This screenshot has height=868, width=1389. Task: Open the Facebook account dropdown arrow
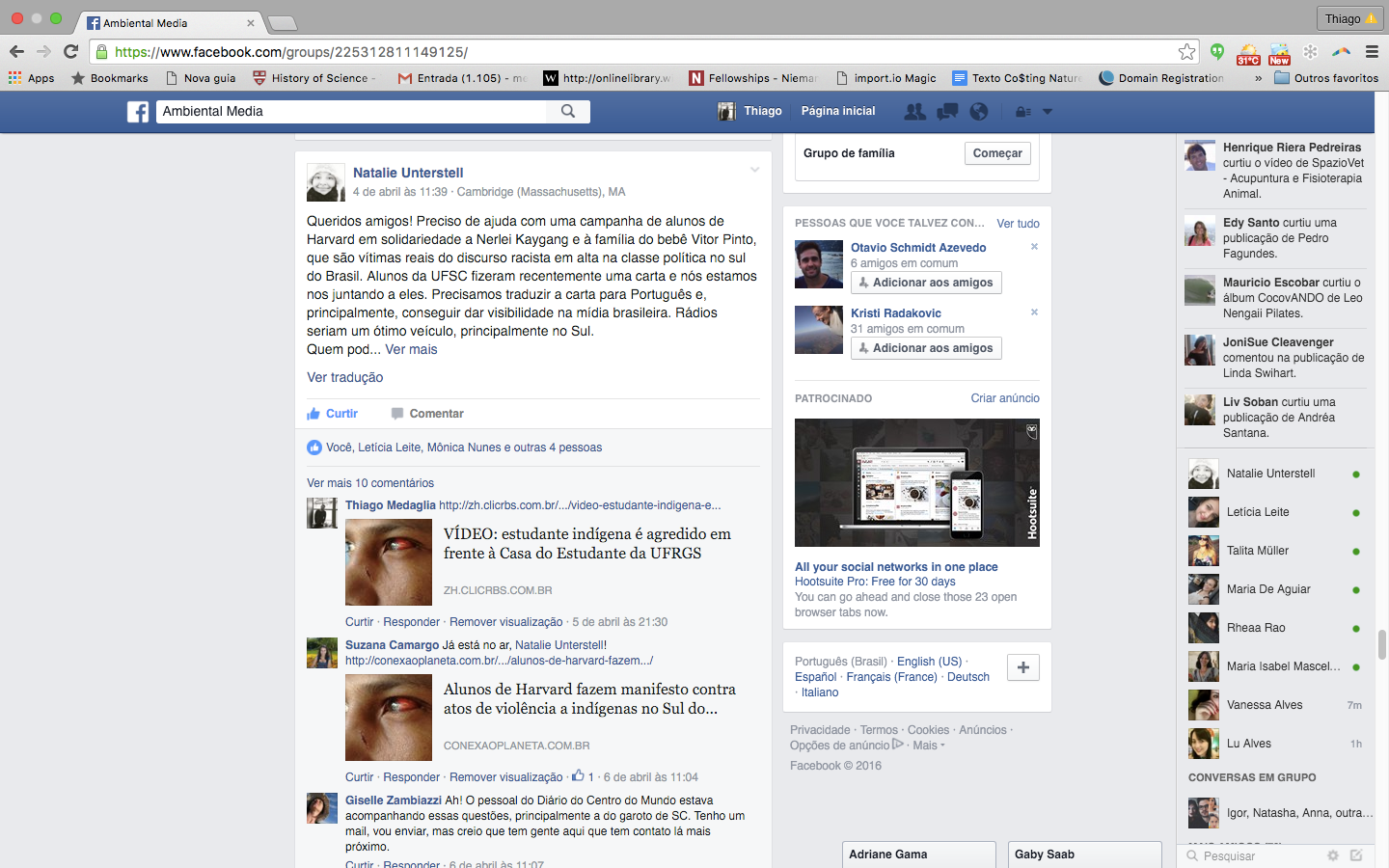pos(1048,112)
